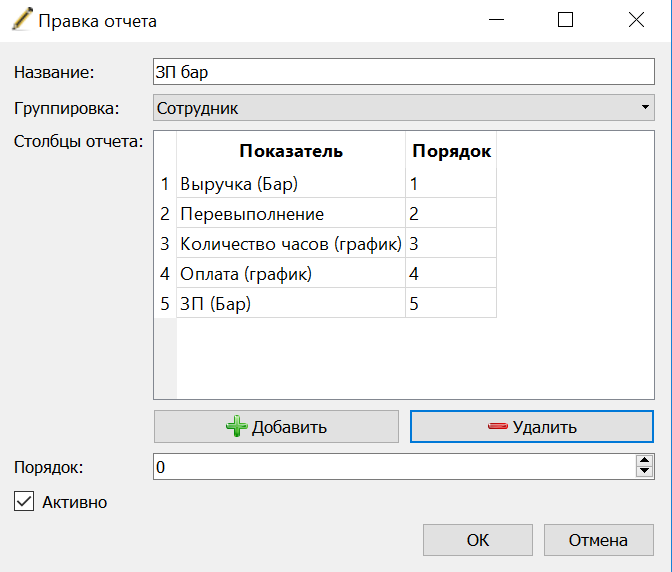Viewport: 672px width, 572px height.
Task: Click order value cell for Оплата (график)
Action: click(x=451, y=273)
